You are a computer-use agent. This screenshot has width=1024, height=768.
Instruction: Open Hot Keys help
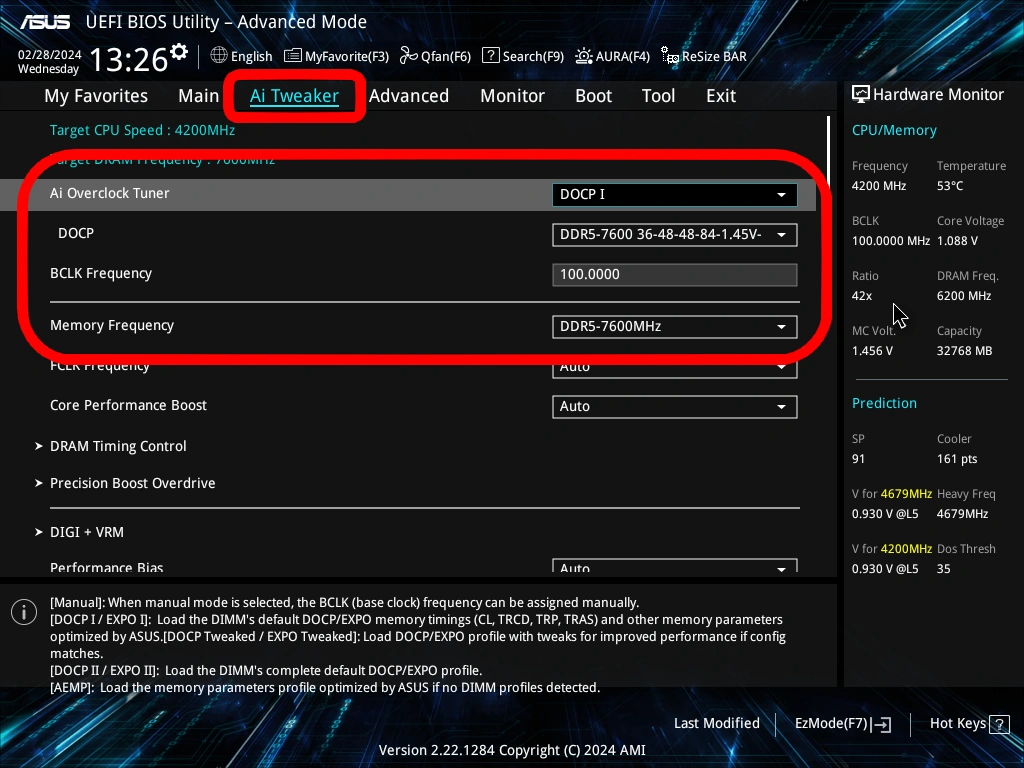(969, 724)
